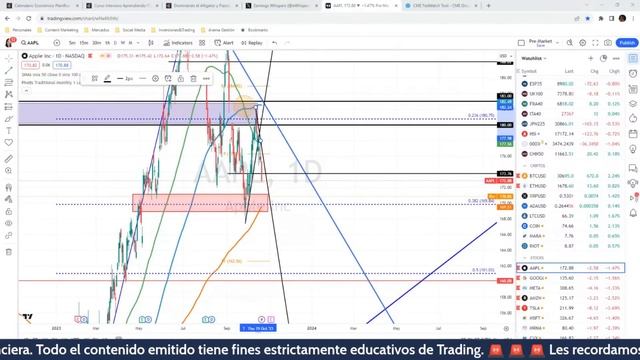This screenshot has height=360, width=640.
Task: Delete the selected drawing
Action: (x=193, y=78)
